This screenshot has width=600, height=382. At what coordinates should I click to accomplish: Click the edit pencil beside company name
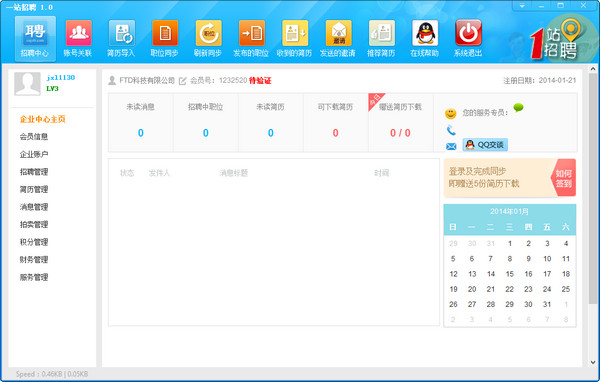(x=183, y=81)
